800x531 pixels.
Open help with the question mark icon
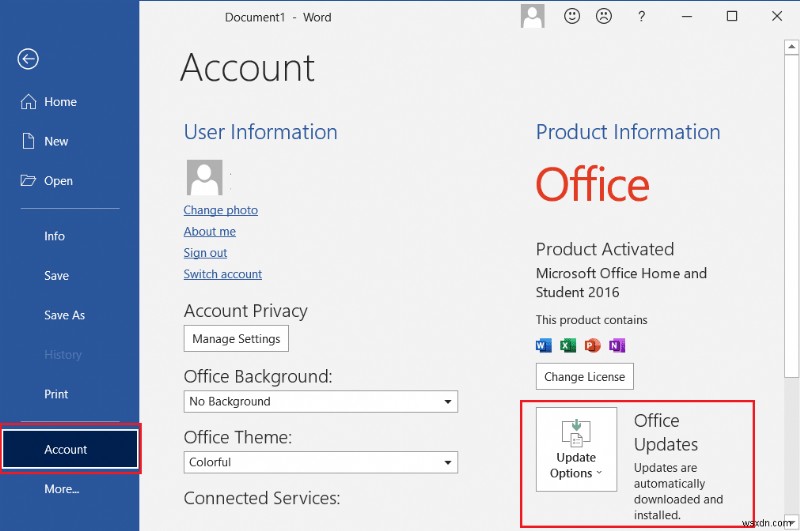tap(641, 16)
